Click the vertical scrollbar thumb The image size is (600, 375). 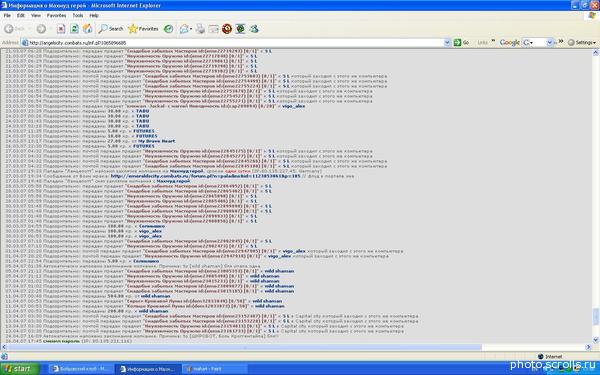pos(595,316)
